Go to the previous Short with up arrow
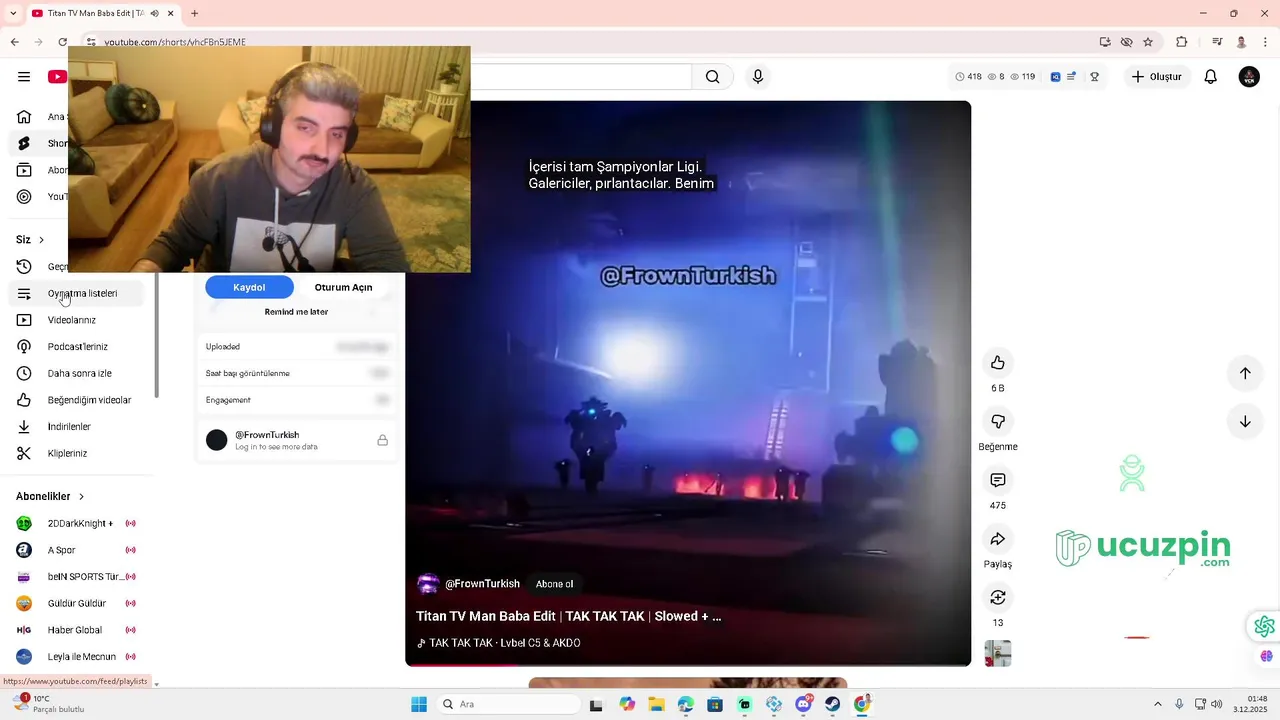This screenshot has height=720, width=1280. coord(1245,373)
